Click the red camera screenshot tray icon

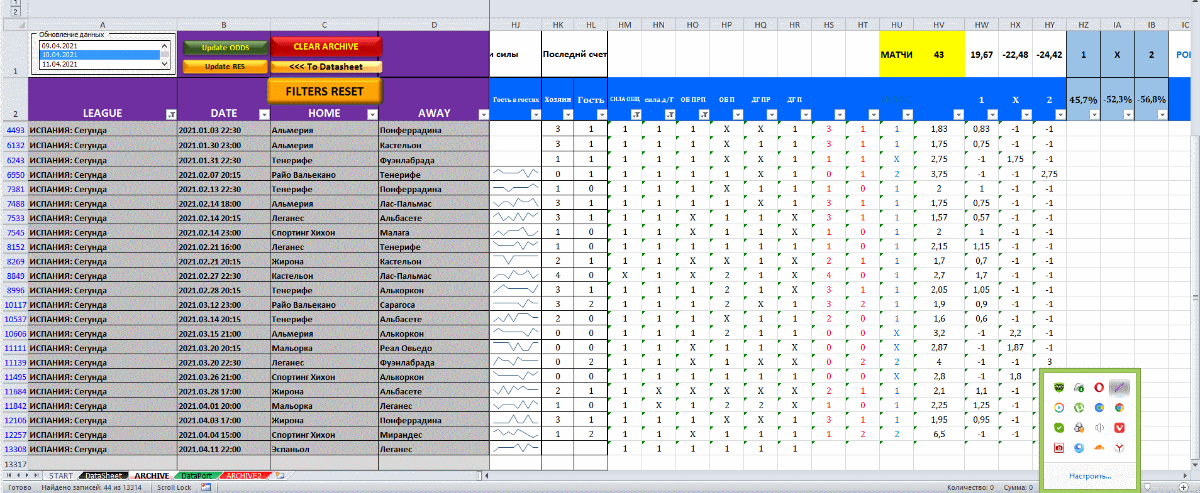(1061, 449)
